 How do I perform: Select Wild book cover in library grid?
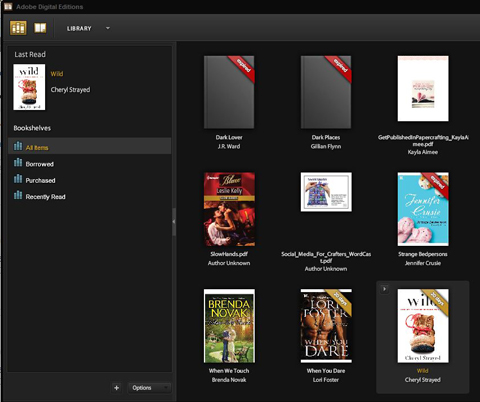[x=423, y=326]
